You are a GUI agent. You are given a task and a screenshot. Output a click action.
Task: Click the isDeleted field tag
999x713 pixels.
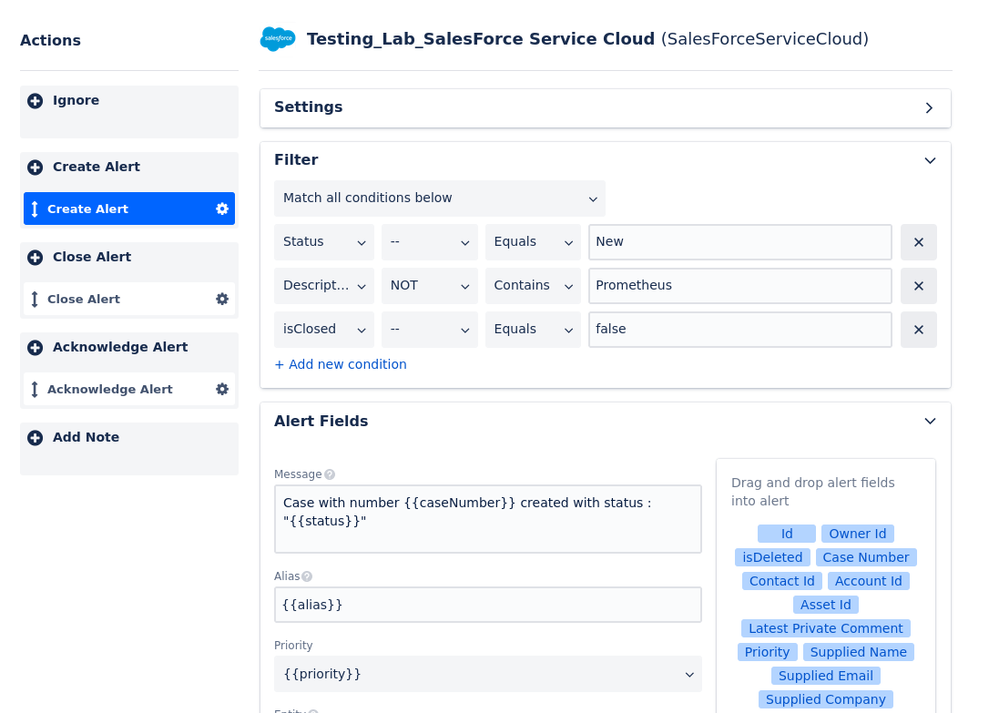(772, 558)
